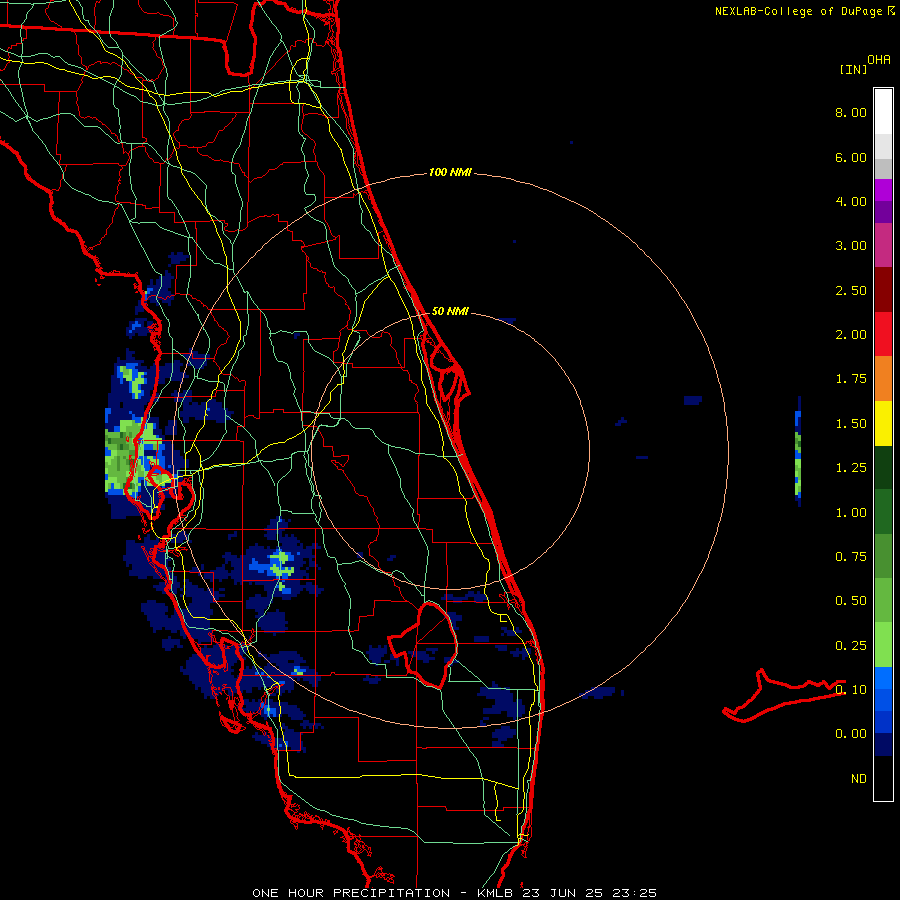Click the NEXLAB-College of DuPage credit text
This screenshot has height=900, width=900.
click(x=798, y=11)
